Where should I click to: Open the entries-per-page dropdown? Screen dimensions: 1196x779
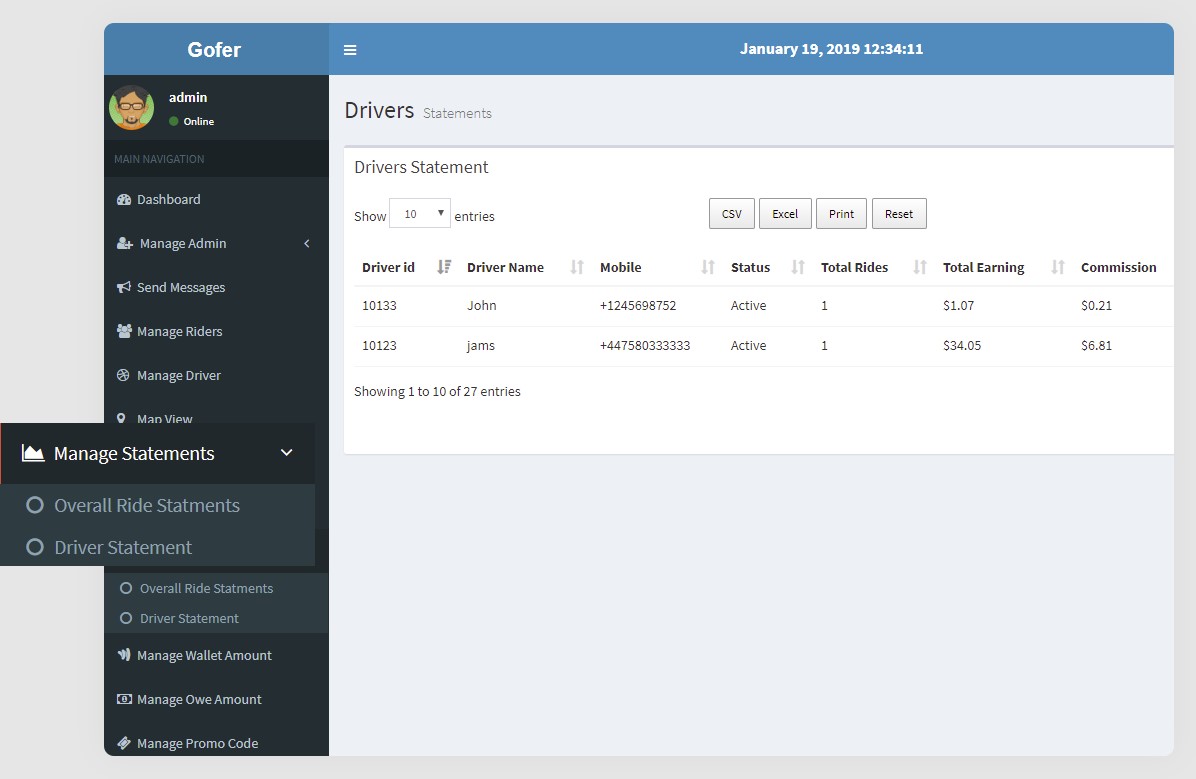[x=419, y=212]
